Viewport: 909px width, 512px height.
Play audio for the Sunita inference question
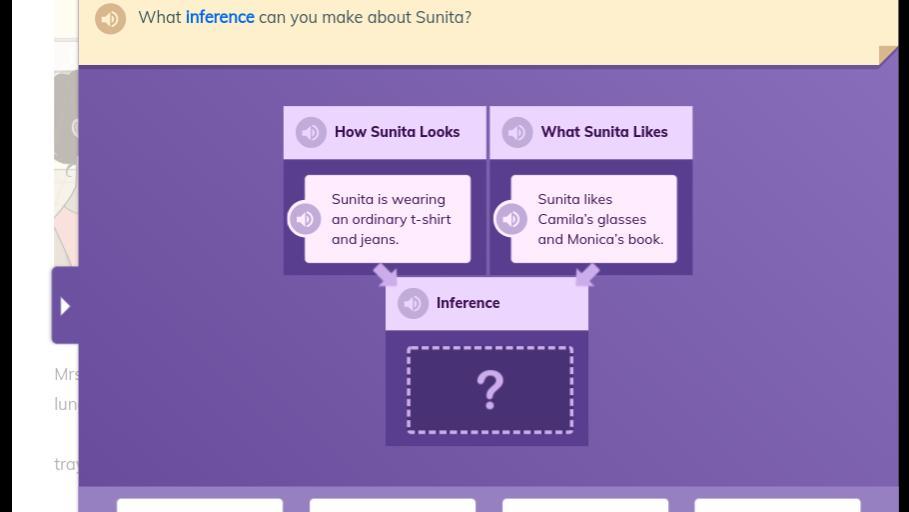(110, 18)
